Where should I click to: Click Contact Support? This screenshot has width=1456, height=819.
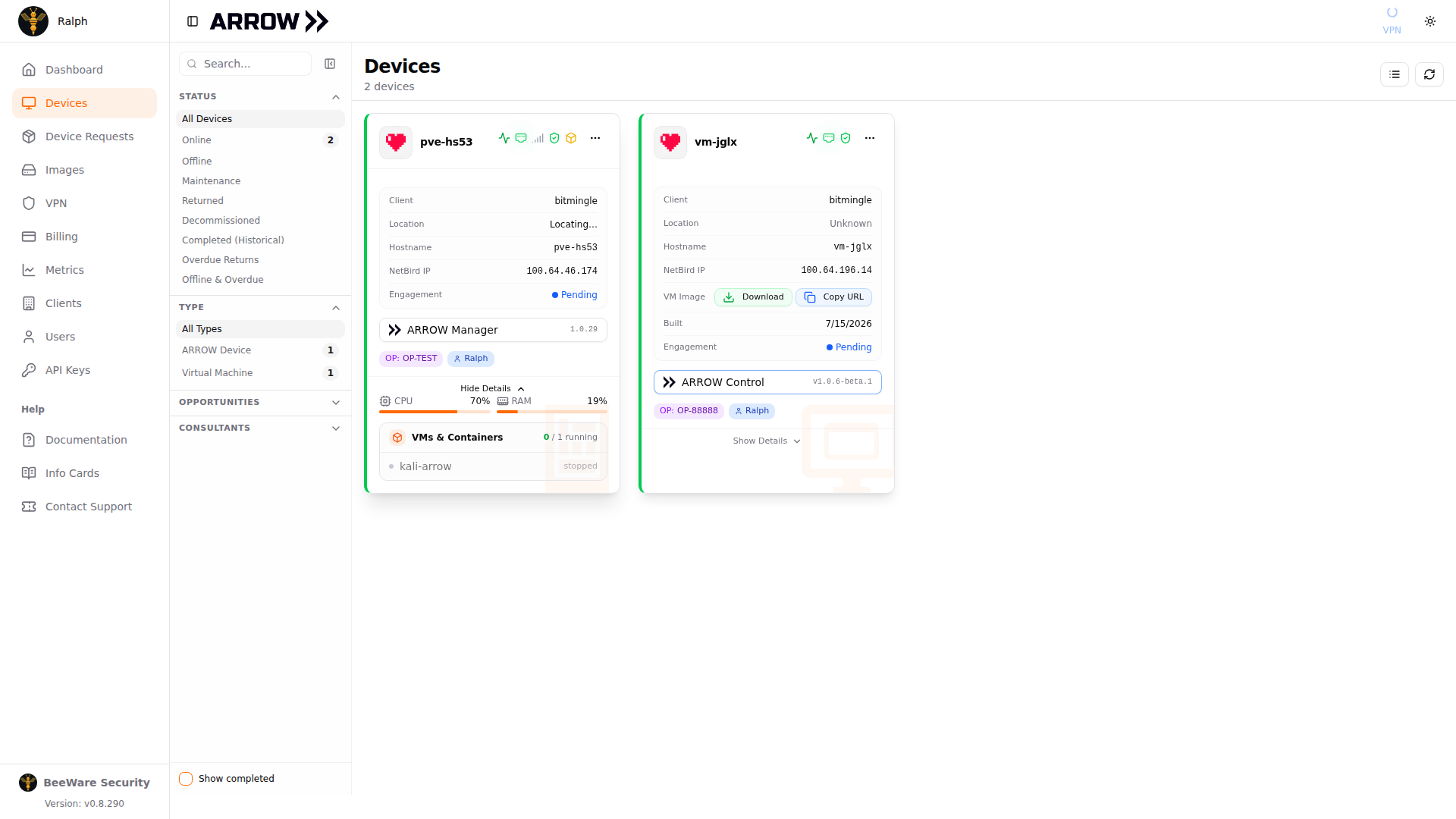84,507
